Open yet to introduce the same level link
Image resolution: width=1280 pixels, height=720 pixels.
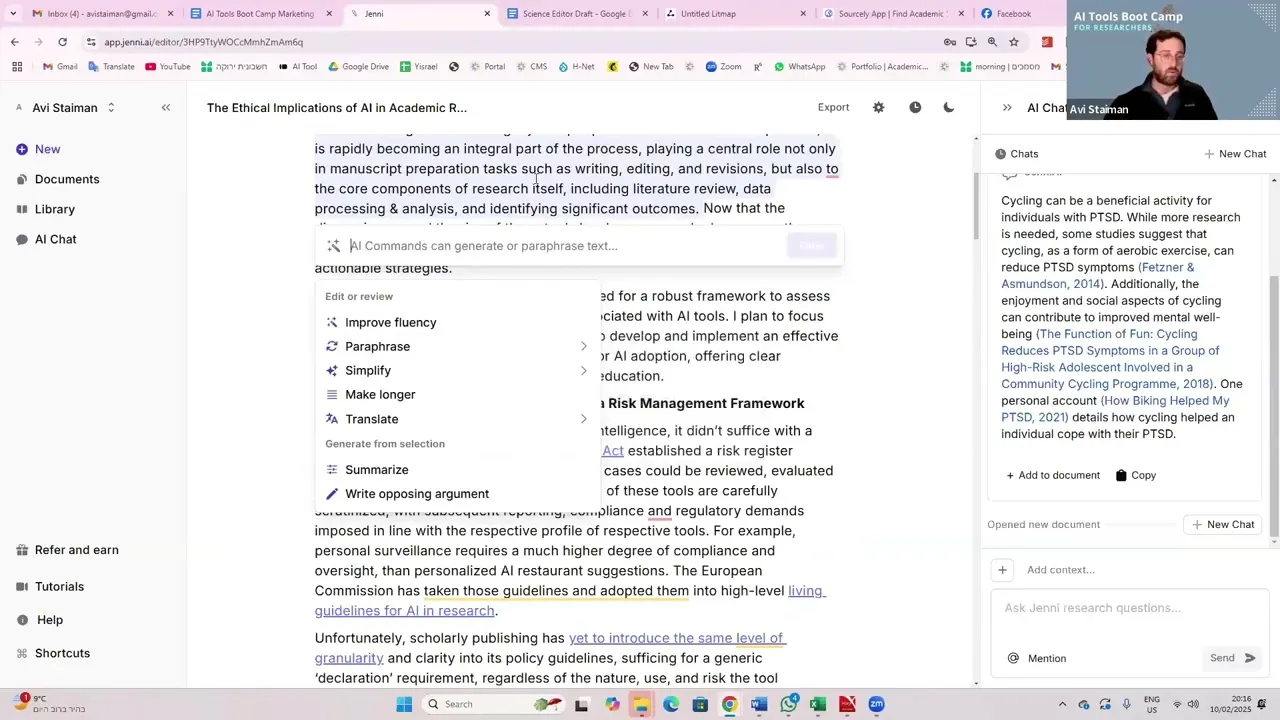point(550,648)
